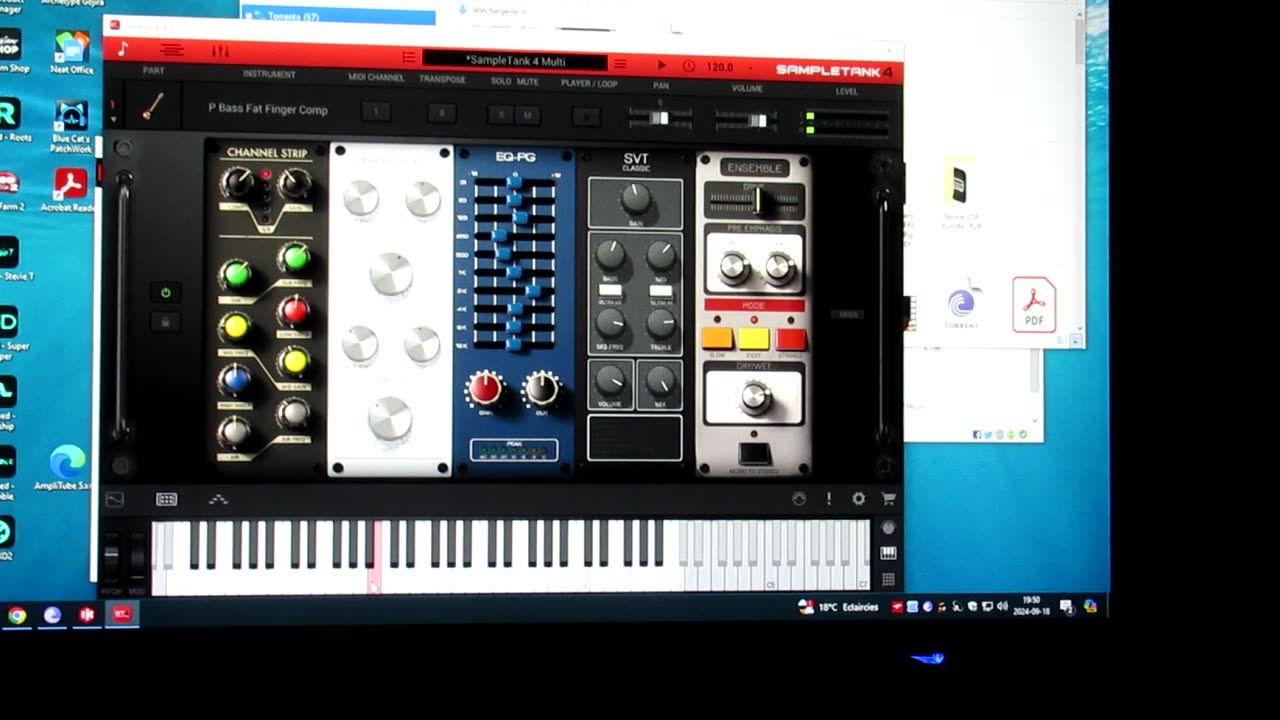Click the SVT Treble knob

(660, 322)
